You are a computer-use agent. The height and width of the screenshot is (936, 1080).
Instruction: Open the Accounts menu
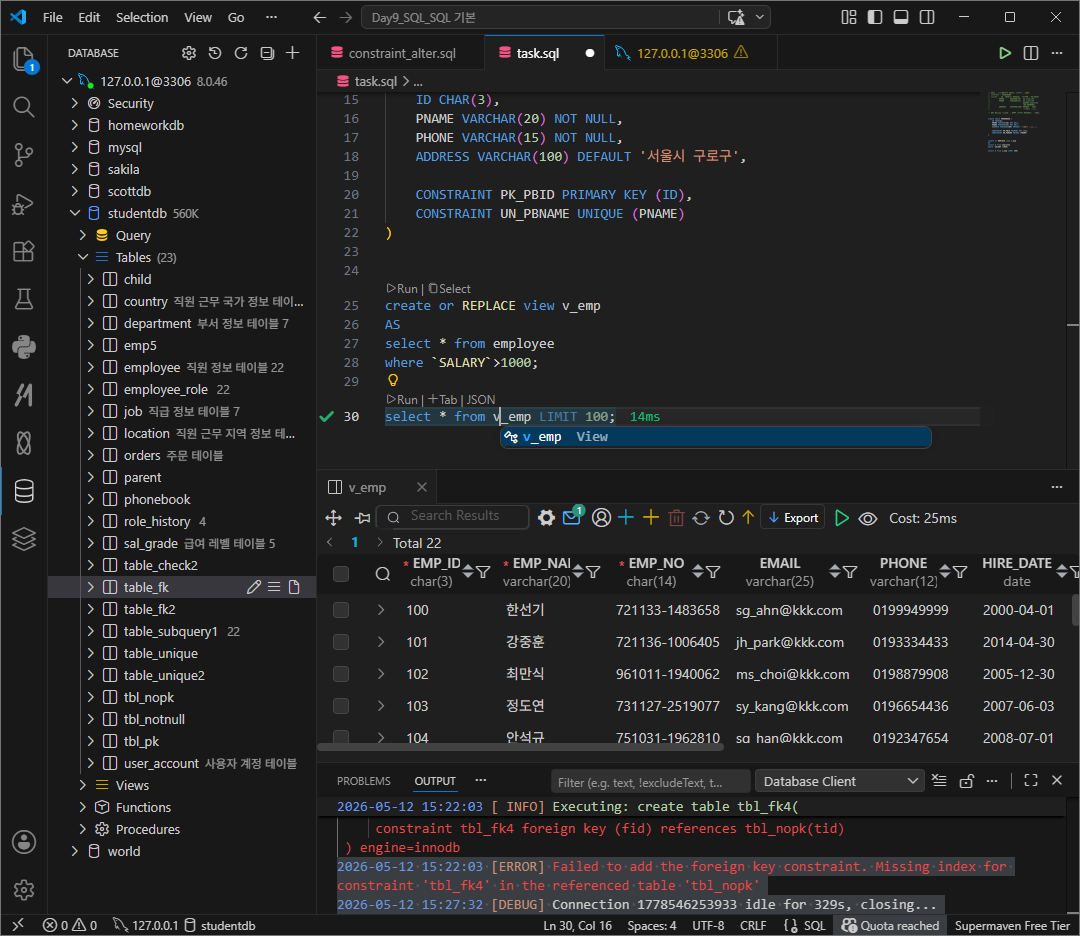click(24, 842)
